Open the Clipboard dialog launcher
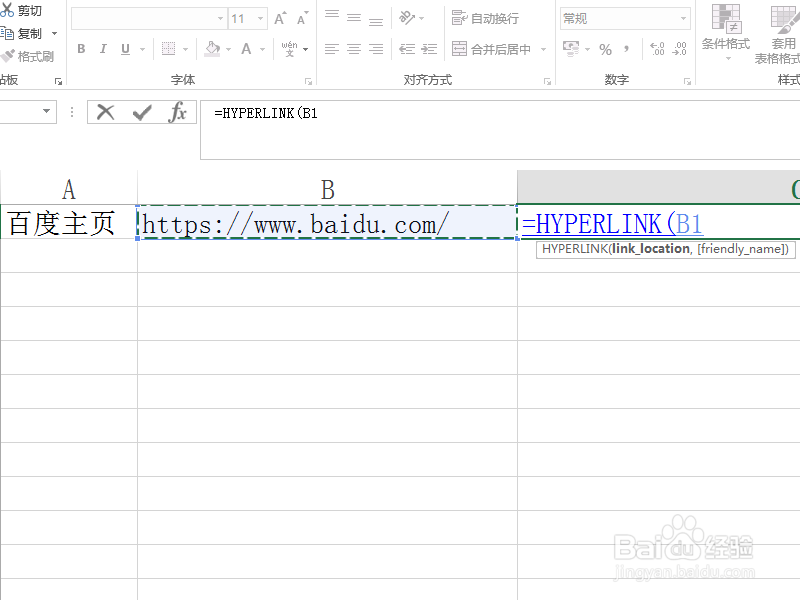The image size is (800, 600). 58,82
